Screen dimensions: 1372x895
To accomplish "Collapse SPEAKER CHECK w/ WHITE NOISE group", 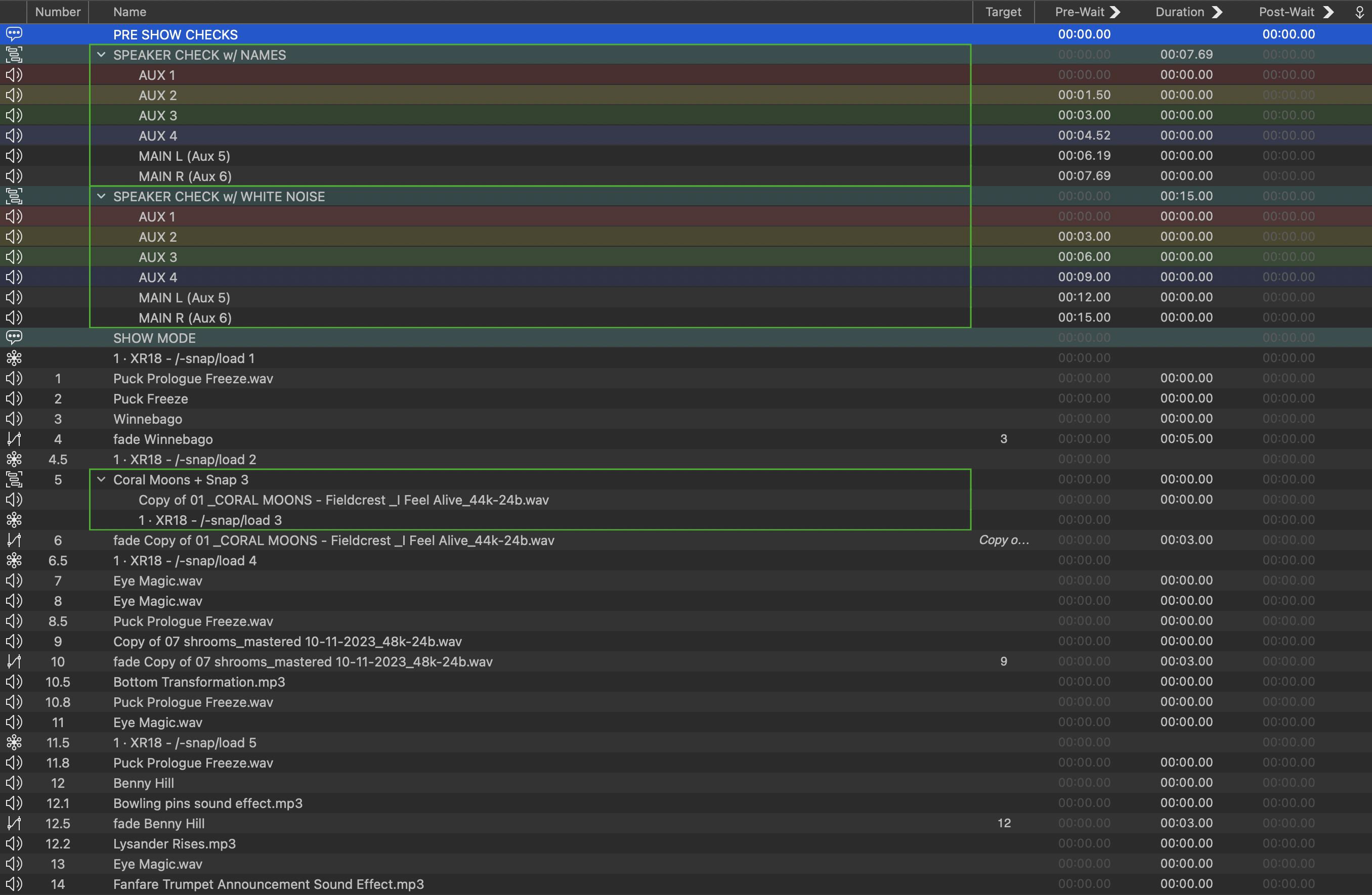I will (102, 197).
